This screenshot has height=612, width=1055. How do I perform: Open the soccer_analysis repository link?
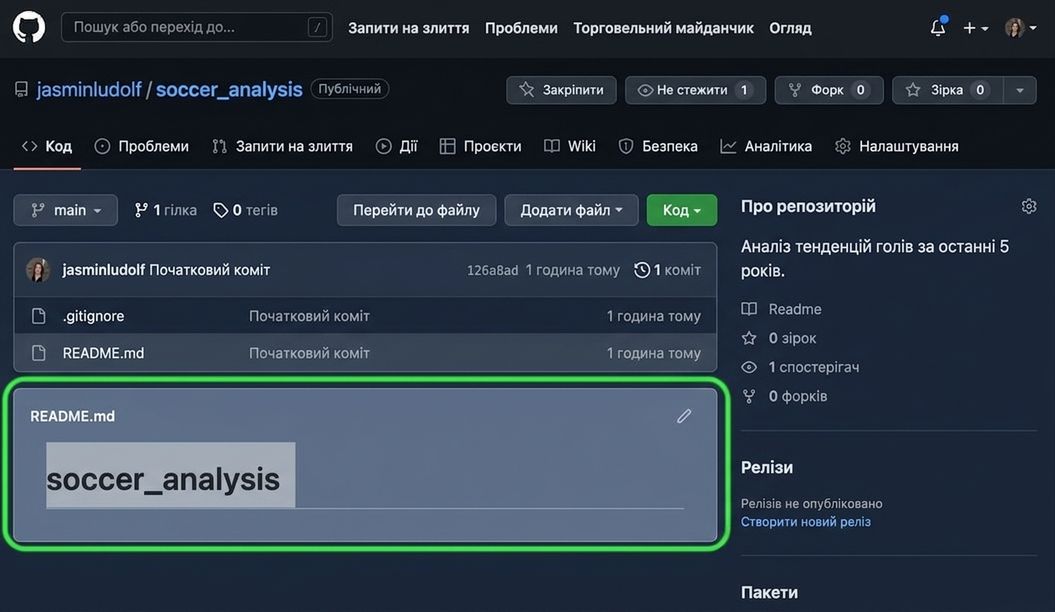[x=229, y=89]
